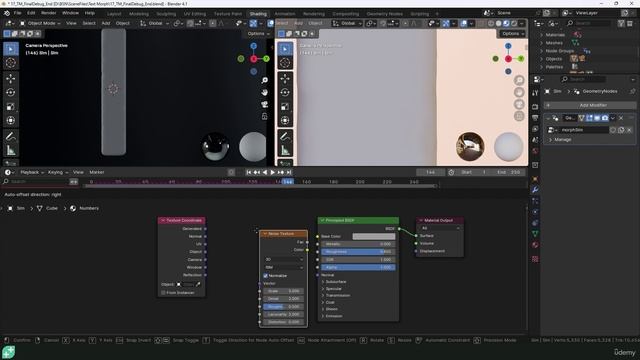This screenshot has height=360, width=640.
Task: Click eyedropper icon in Texture Coordinate node
Action: [198, 284]
